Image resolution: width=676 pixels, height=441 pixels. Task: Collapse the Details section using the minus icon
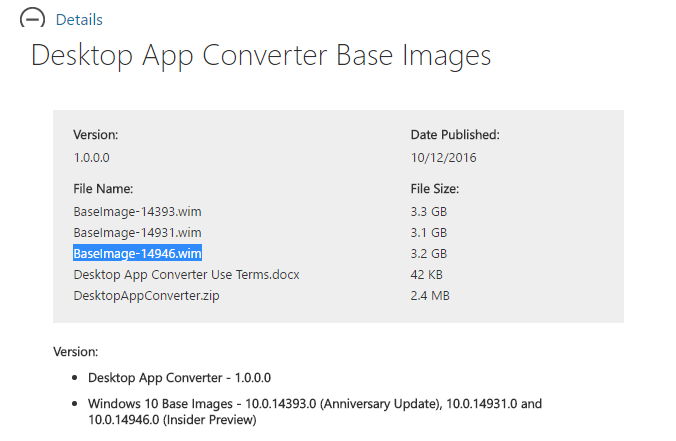pos(32,19)
